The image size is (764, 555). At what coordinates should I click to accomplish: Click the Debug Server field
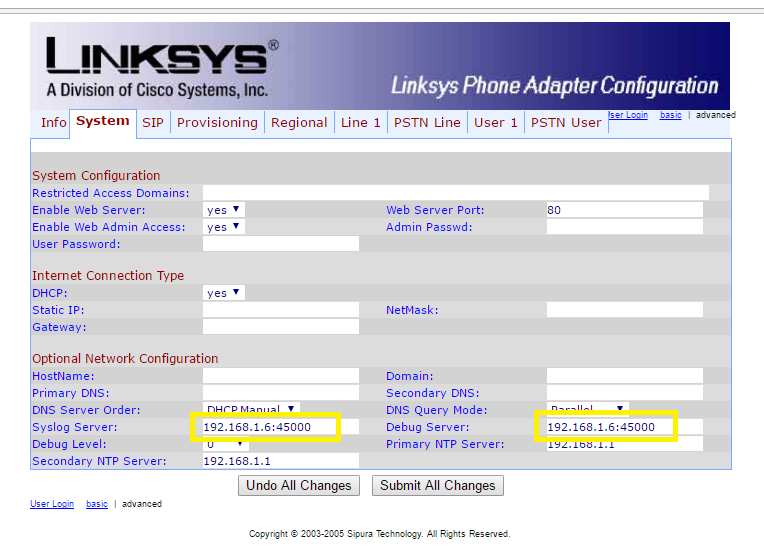pyautogui.click(x=624, y=427)
